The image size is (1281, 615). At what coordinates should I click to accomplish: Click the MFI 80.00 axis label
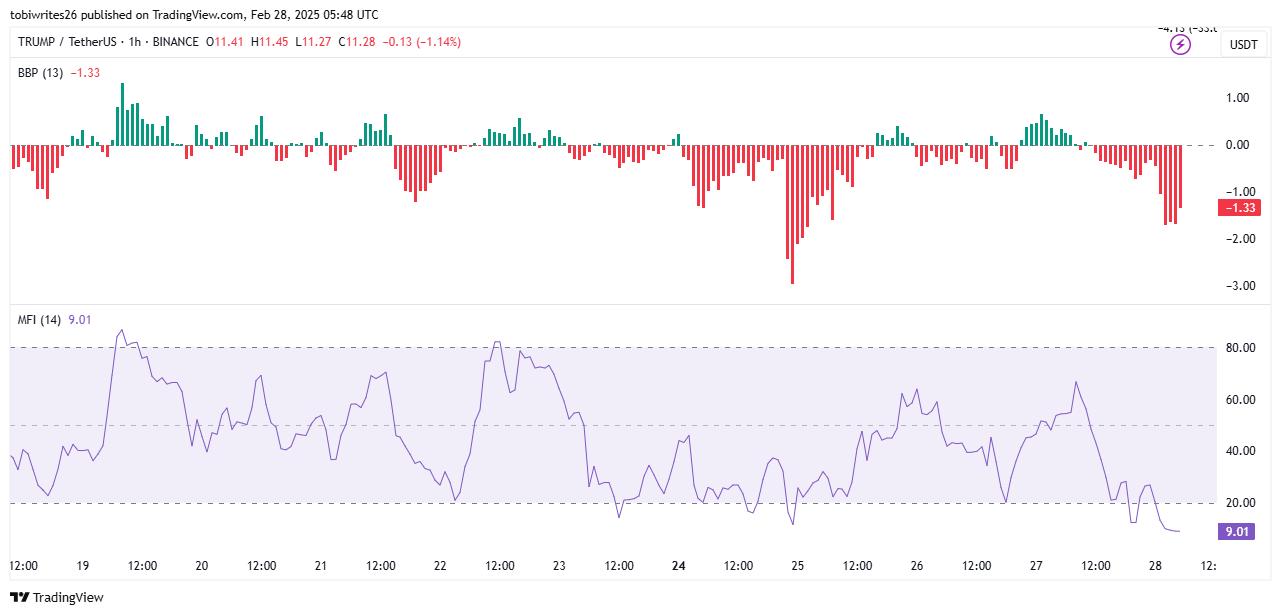1238,348
